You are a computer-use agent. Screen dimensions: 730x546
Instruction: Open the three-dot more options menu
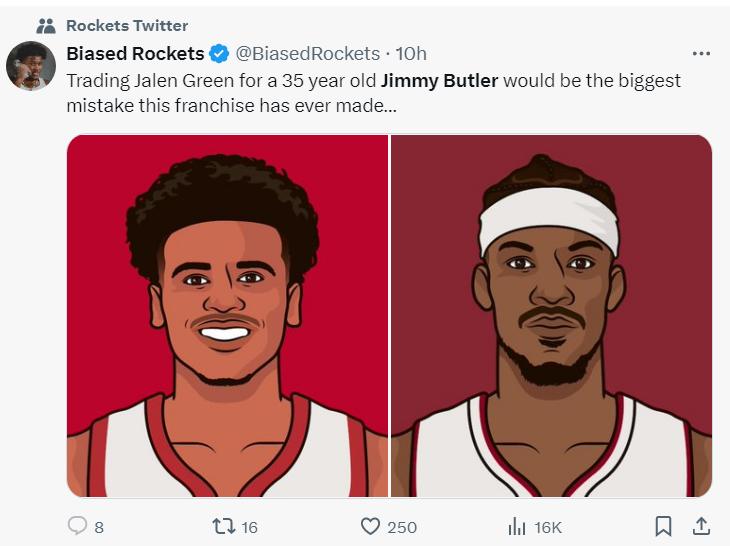[x=701, y=53]
